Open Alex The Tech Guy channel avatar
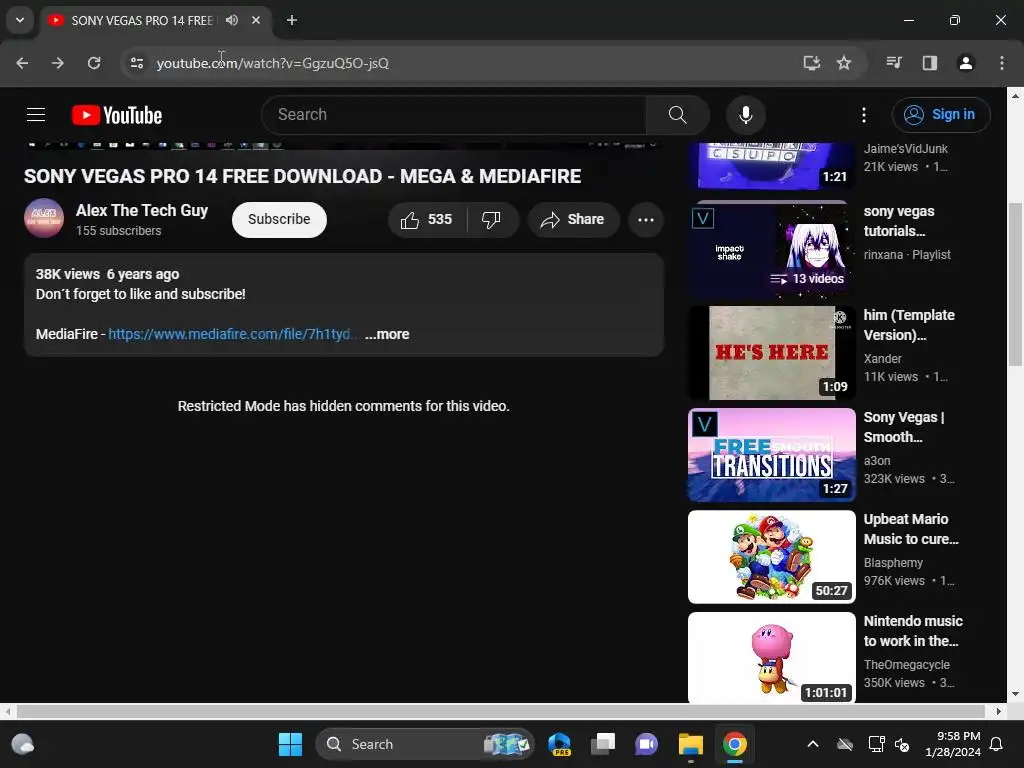Screen dimensions: 1024x768 coord(44,218)
